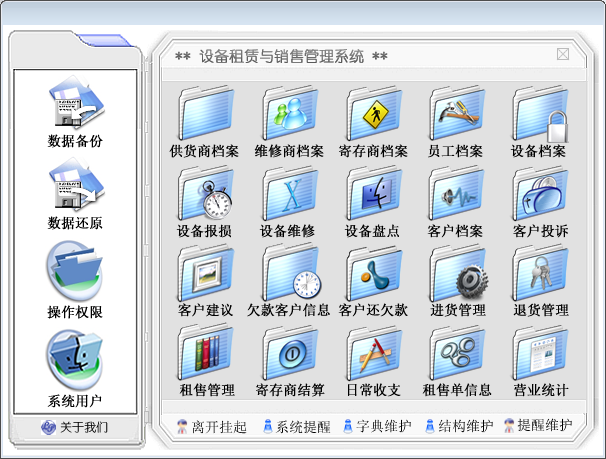This screenshot has height=459, width=606.
Task: Open the 客户档案 speaker folder
Action: [x=457, y=193]
